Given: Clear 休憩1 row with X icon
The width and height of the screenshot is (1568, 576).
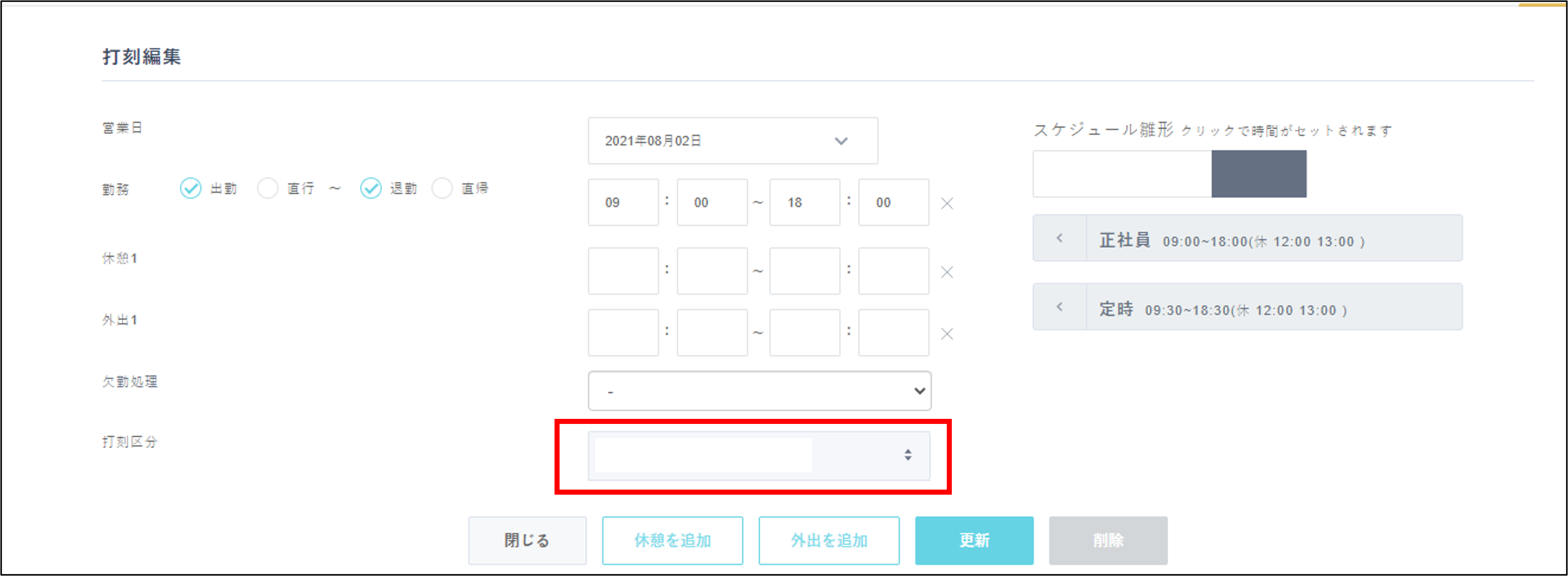Looking at the screenshot, I should [947, 272].
